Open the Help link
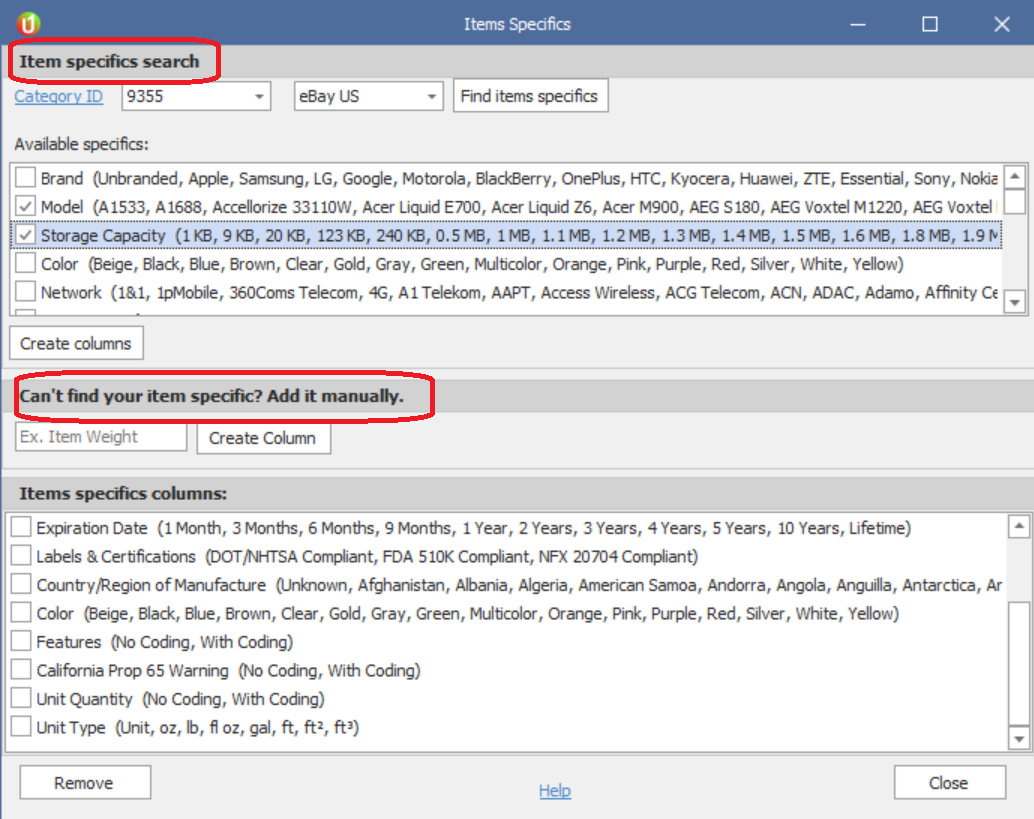 [555, 791]
